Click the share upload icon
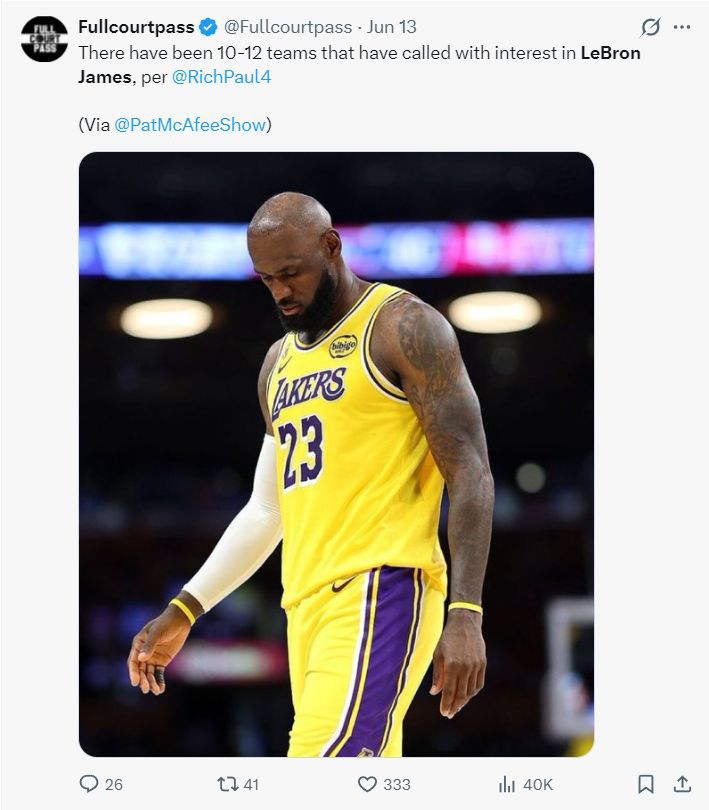 682,784
